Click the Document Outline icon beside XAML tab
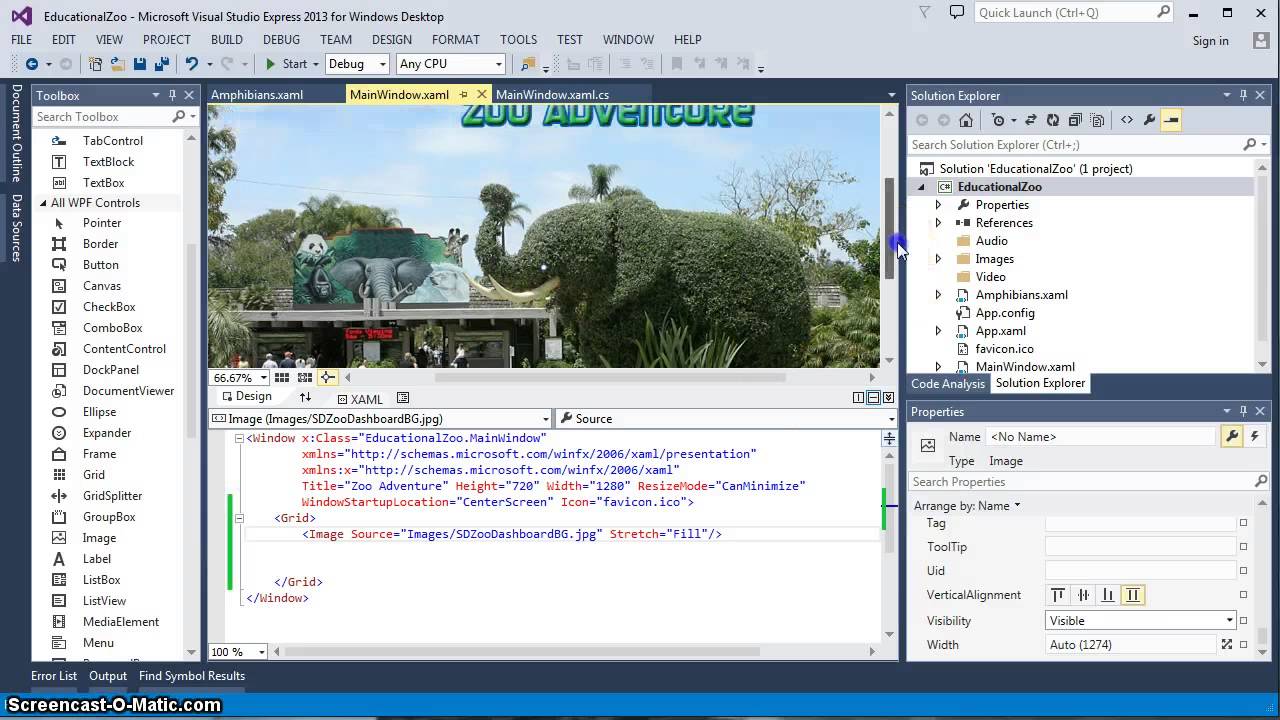Image resolution: width=1280 pixels, height=720 pixels. pyautogui.click(x=403, y=398)
